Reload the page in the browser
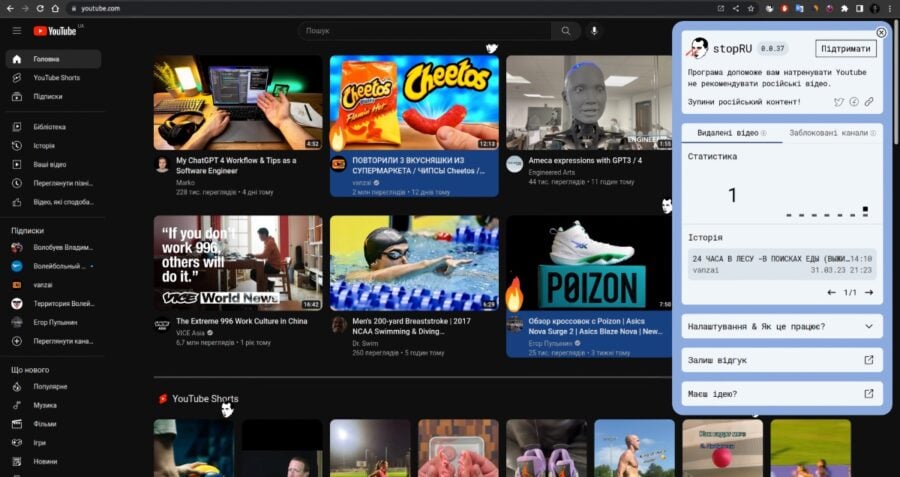900x477 pixels. [40, 9]
